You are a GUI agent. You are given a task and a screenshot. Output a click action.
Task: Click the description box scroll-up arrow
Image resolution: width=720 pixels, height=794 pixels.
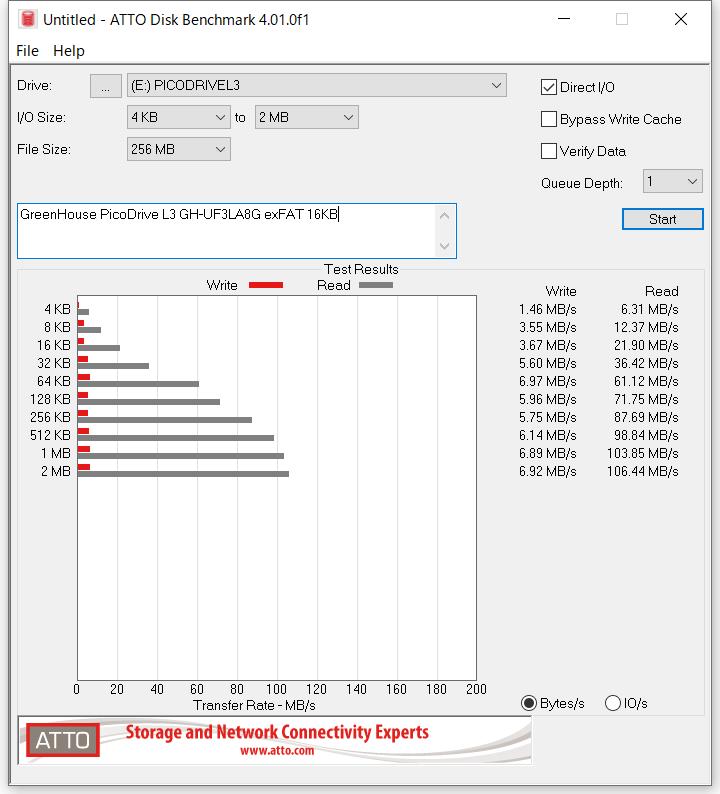(445, 216)
